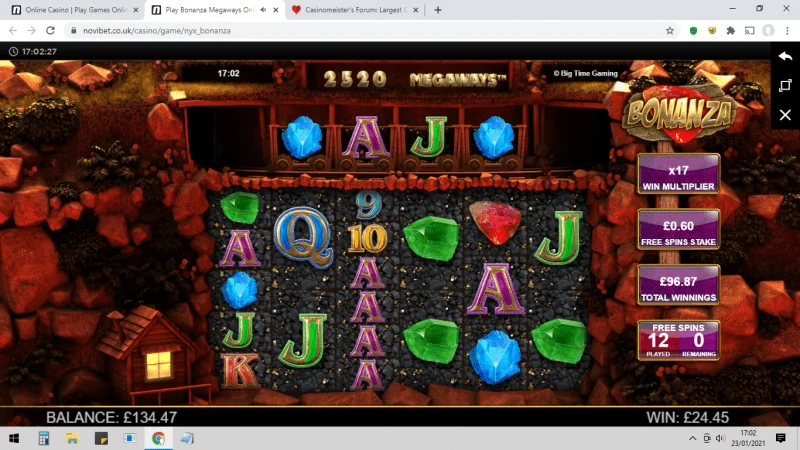Open a new browser tab
This screenshot has width=800, height=450.
click(x=438, y=10)
